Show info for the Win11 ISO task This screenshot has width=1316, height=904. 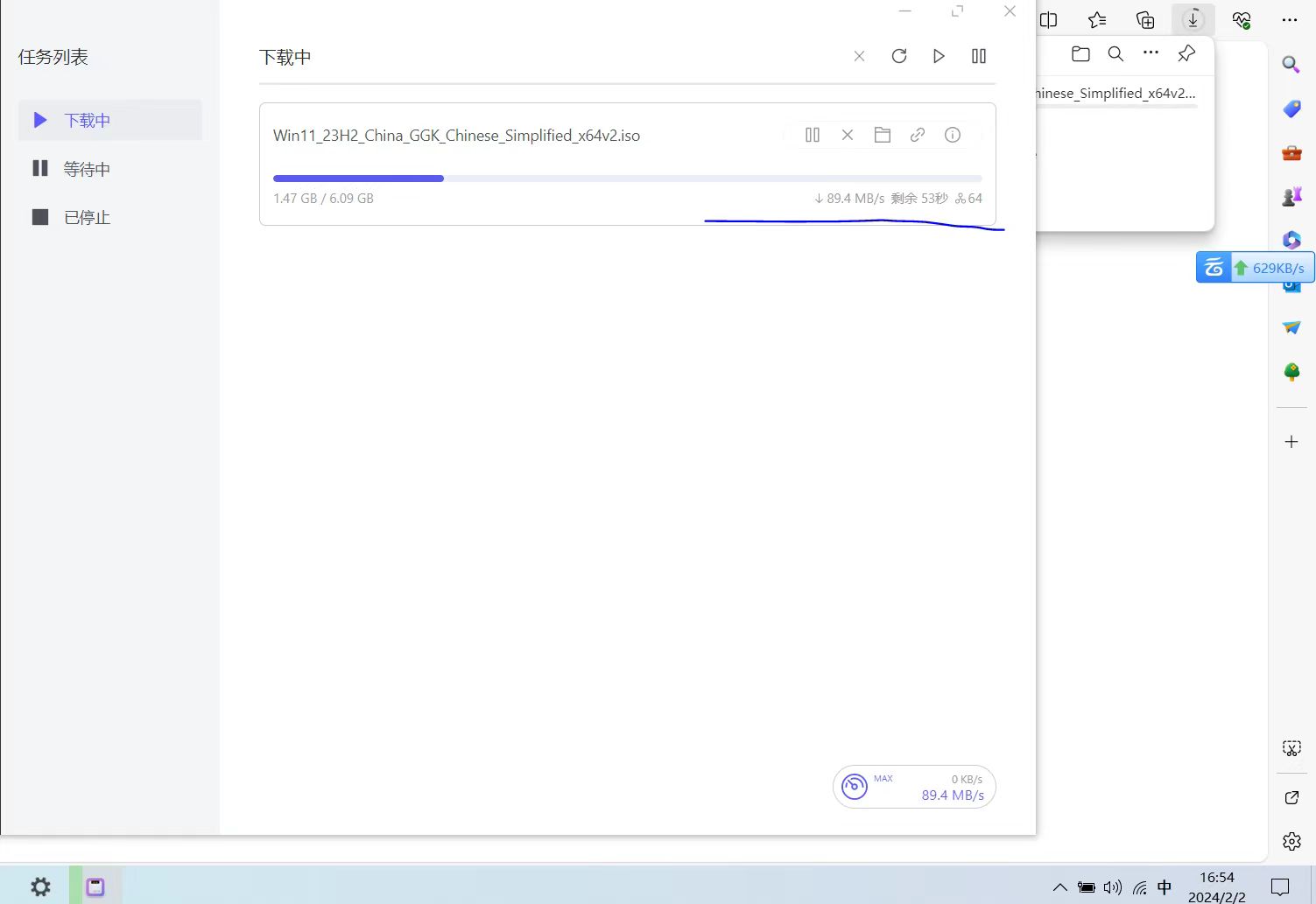(953, 135)
